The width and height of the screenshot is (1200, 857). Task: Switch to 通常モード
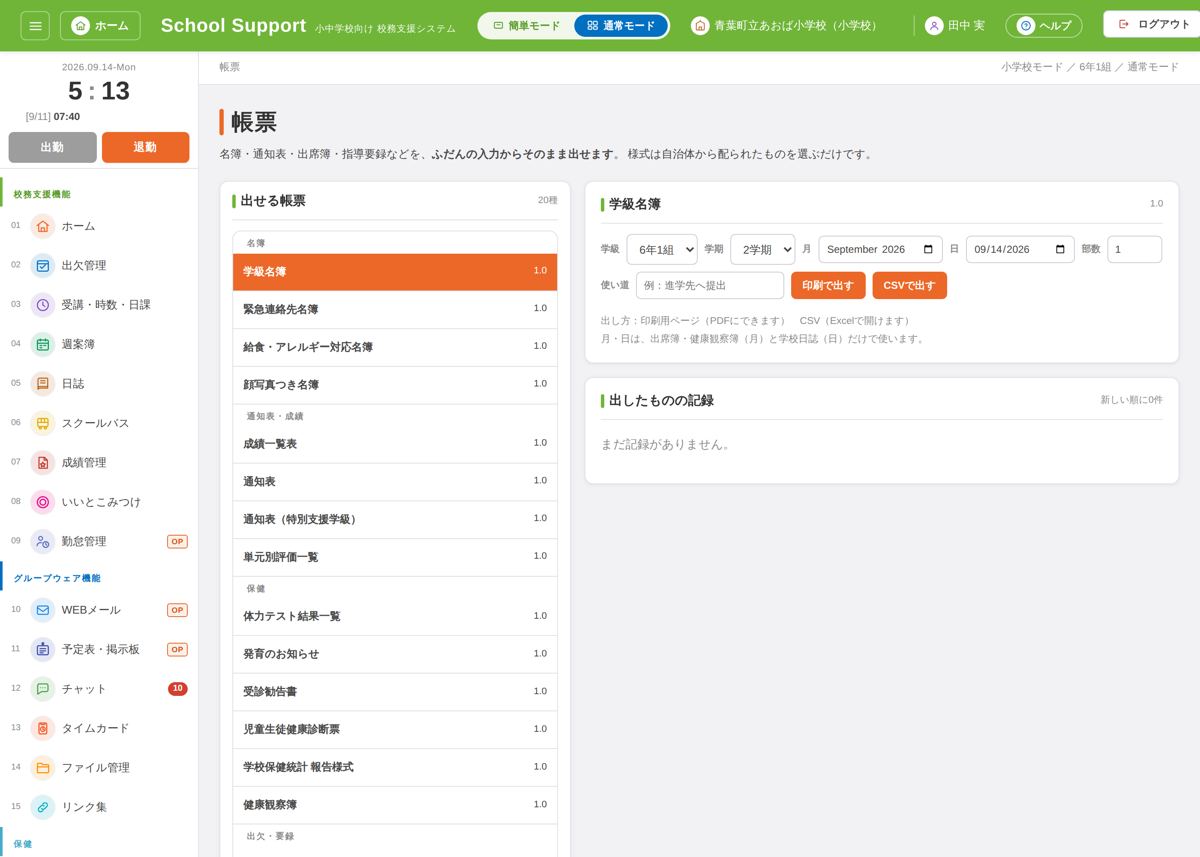click(x=621, y=26)
